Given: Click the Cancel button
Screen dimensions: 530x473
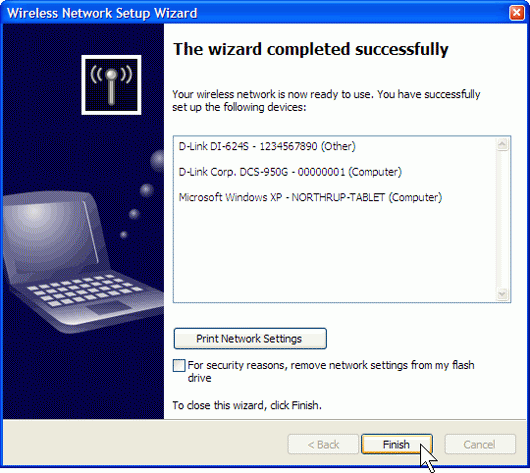Looking at the screenshot, I should [480, 444].
